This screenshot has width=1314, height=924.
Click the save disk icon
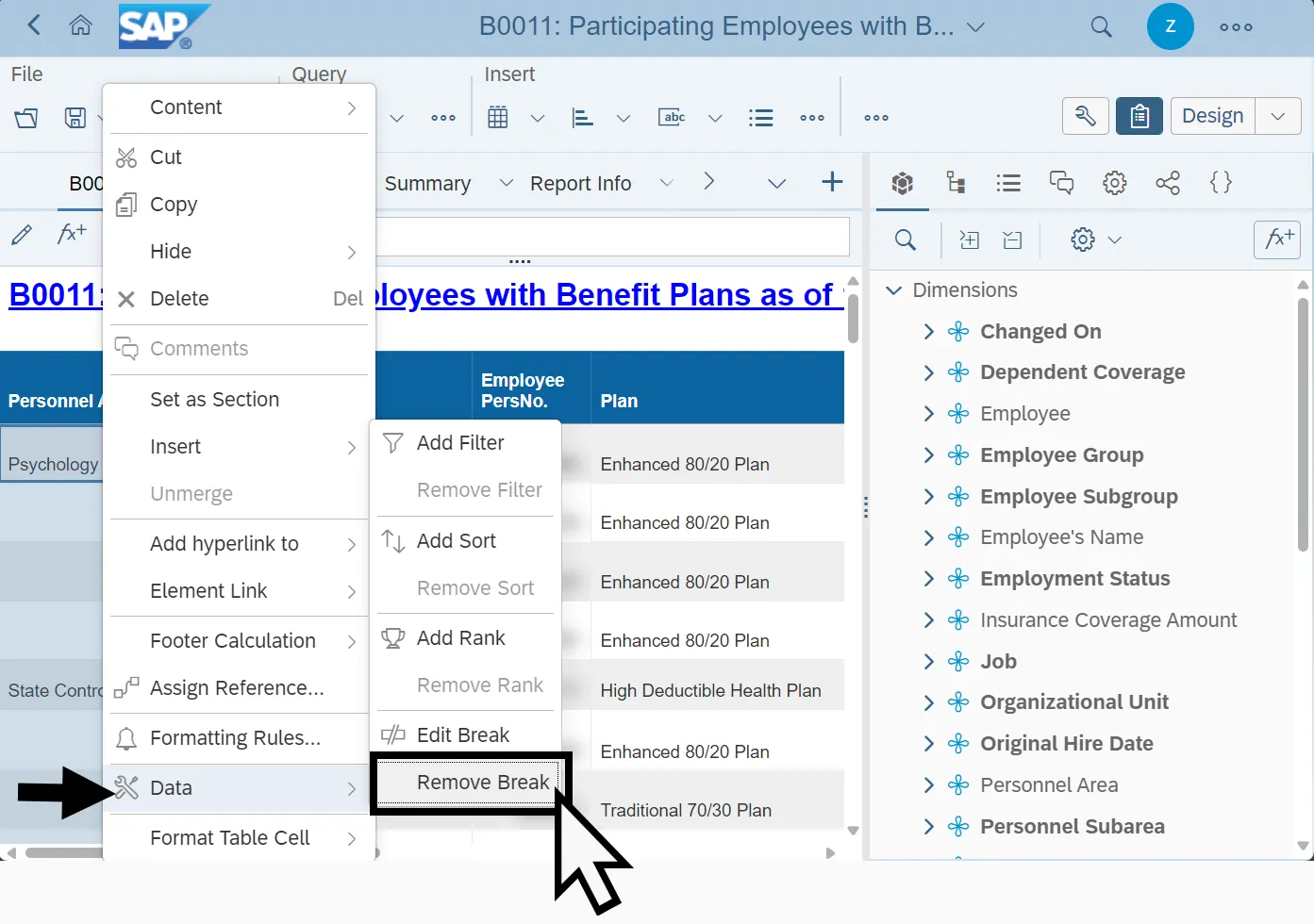[x=75, y=118]
